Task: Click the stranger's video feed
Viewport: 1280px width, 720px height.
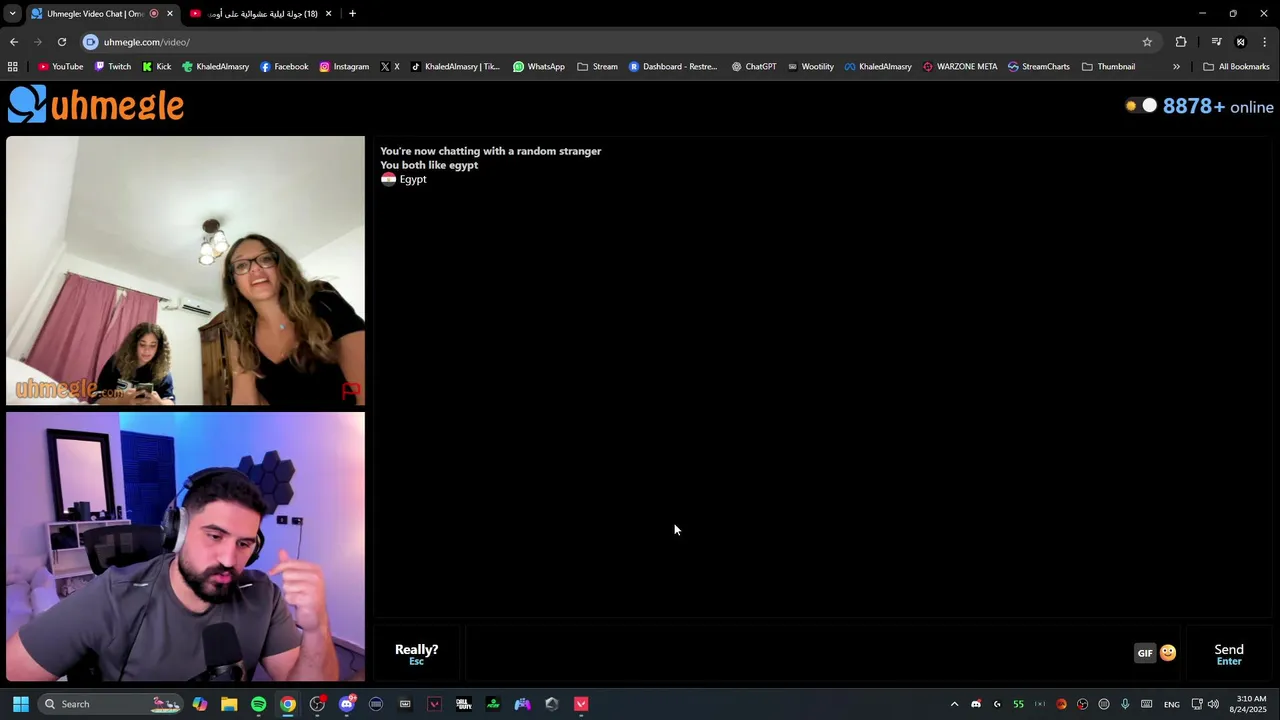Action: pos(185,270)
